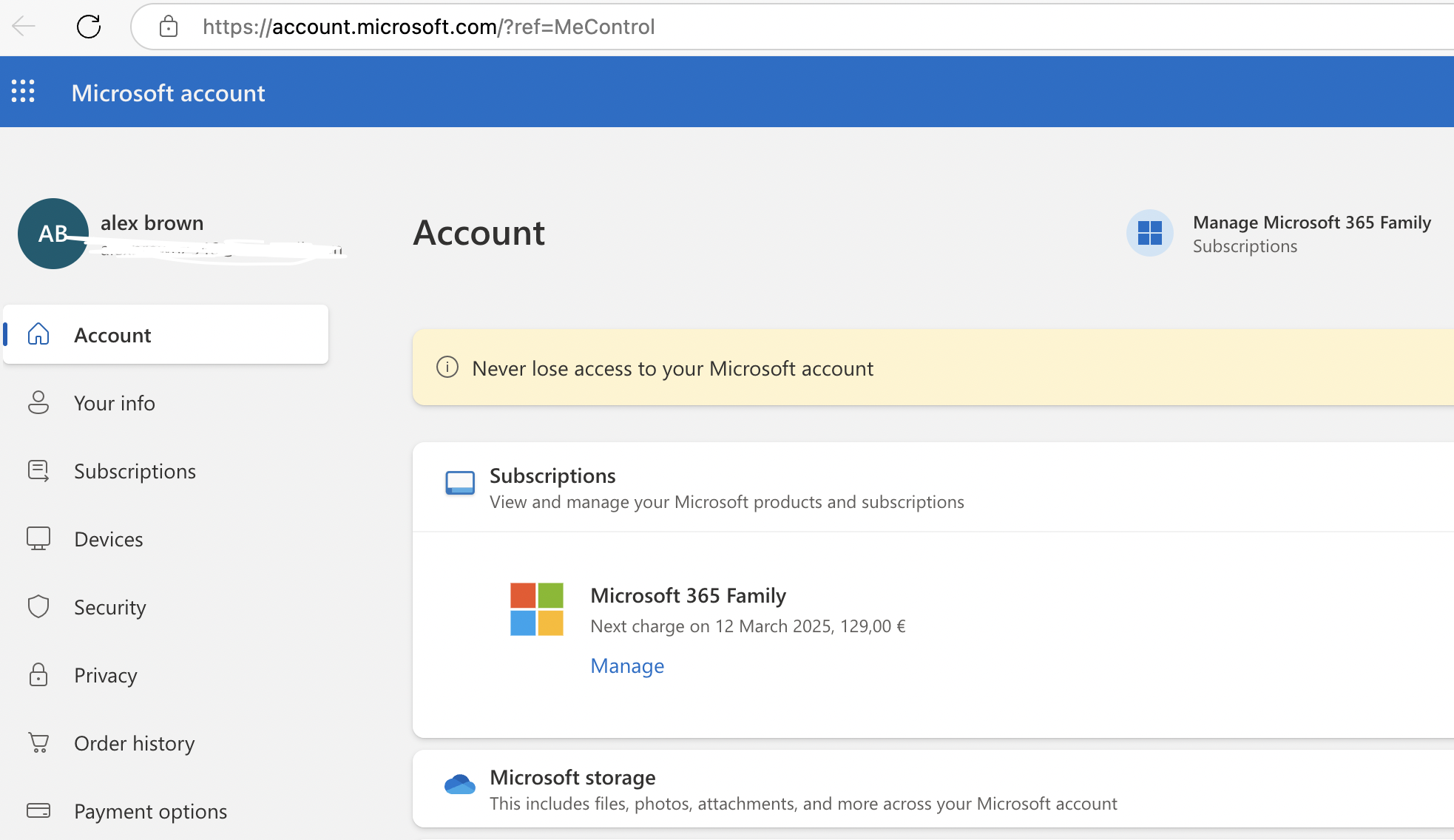The height and width of the screenshot is (840, 1454).
Task: Click the AB profile avatar
Action: coord(53,234)
